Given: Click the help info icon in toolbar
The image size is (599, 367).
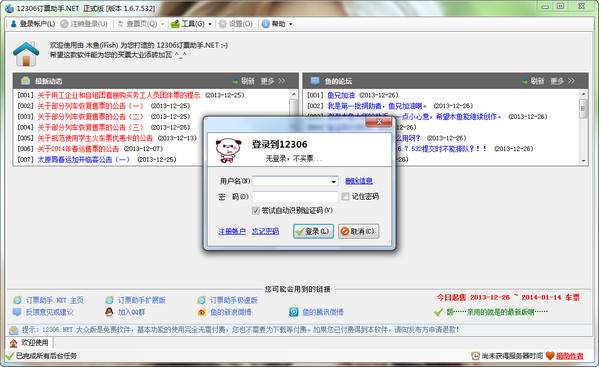Looking at the screenshot, I should coord(266,24).
